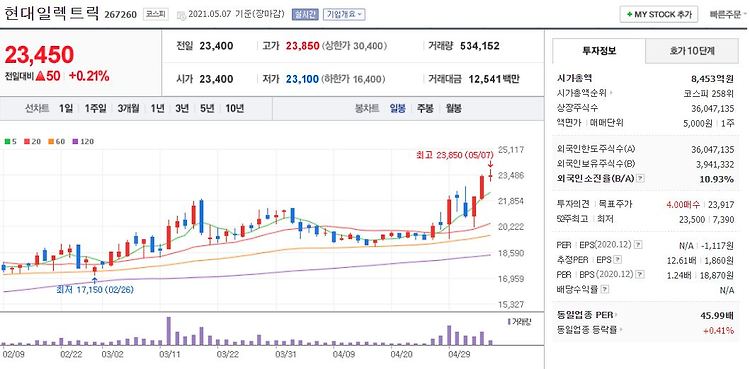Switch to the 호가10단계 tab
The image size is (750, 369).
[692, 51]
